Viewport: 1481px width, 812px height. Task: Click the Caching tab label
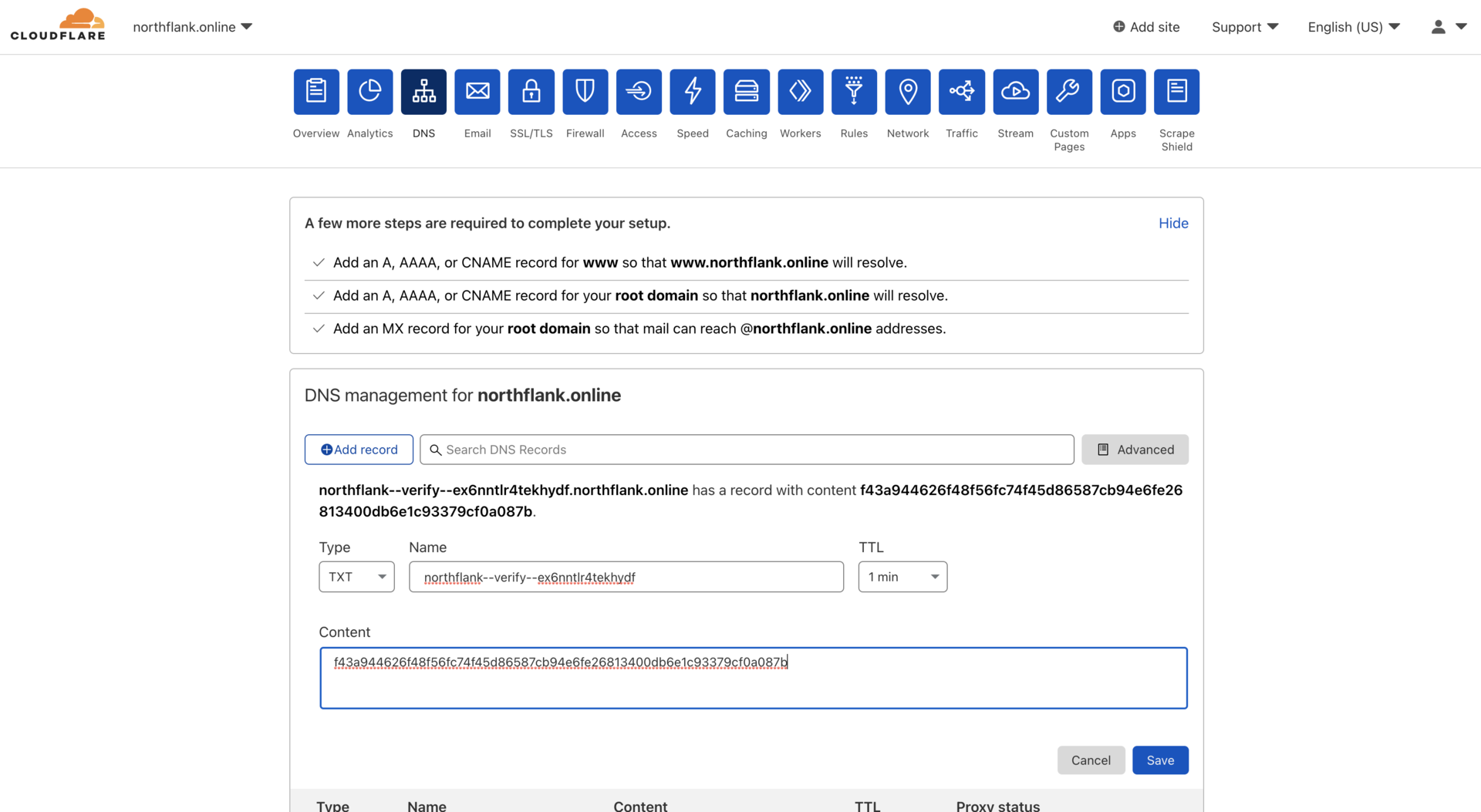747,133
